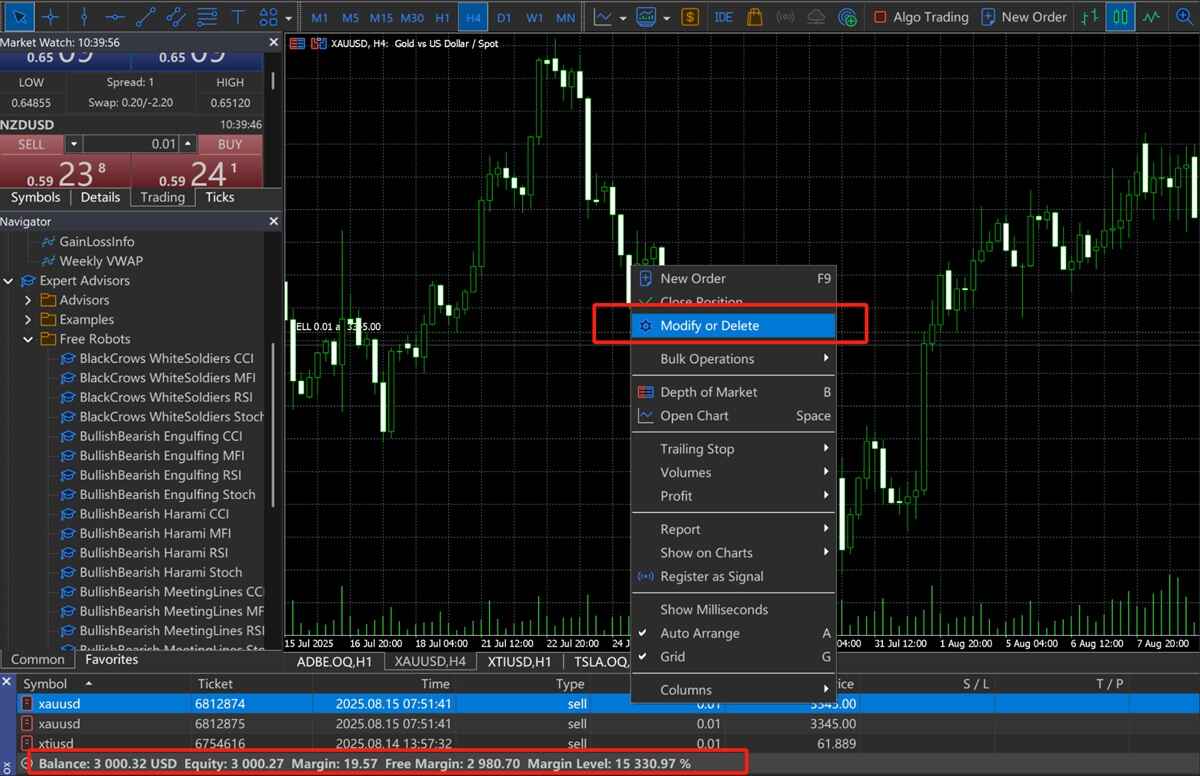Click the chart type line icon
This screenshot has height=776, width=1200.
pyautogui.click(x=603, y=17)
